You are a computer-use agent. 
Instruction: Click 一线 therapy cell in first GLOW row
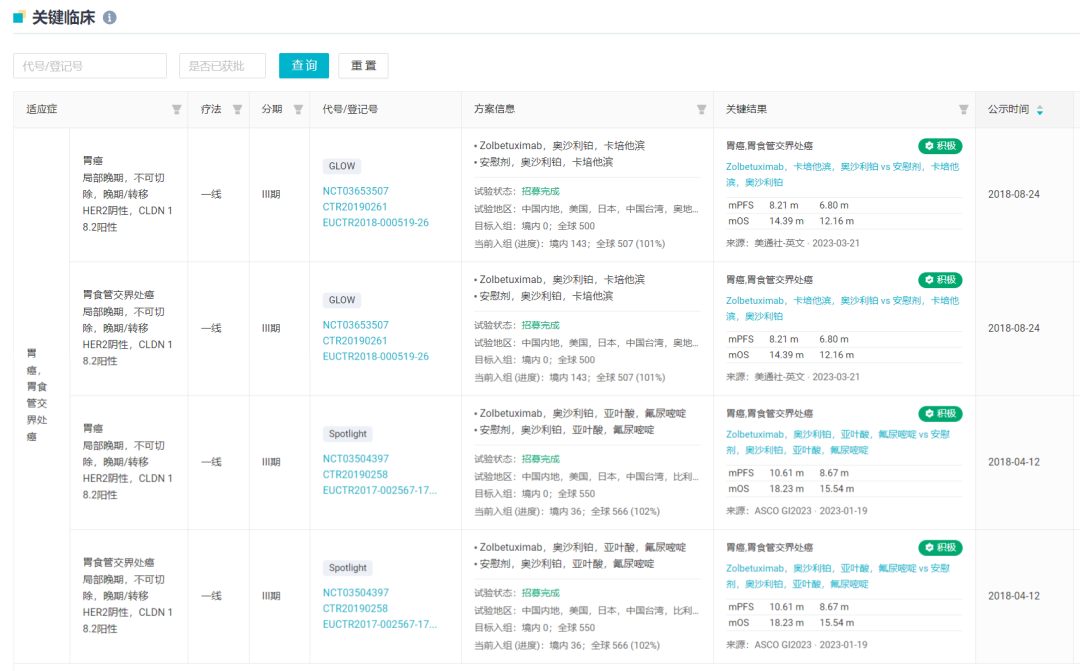(x=211, y=194)
